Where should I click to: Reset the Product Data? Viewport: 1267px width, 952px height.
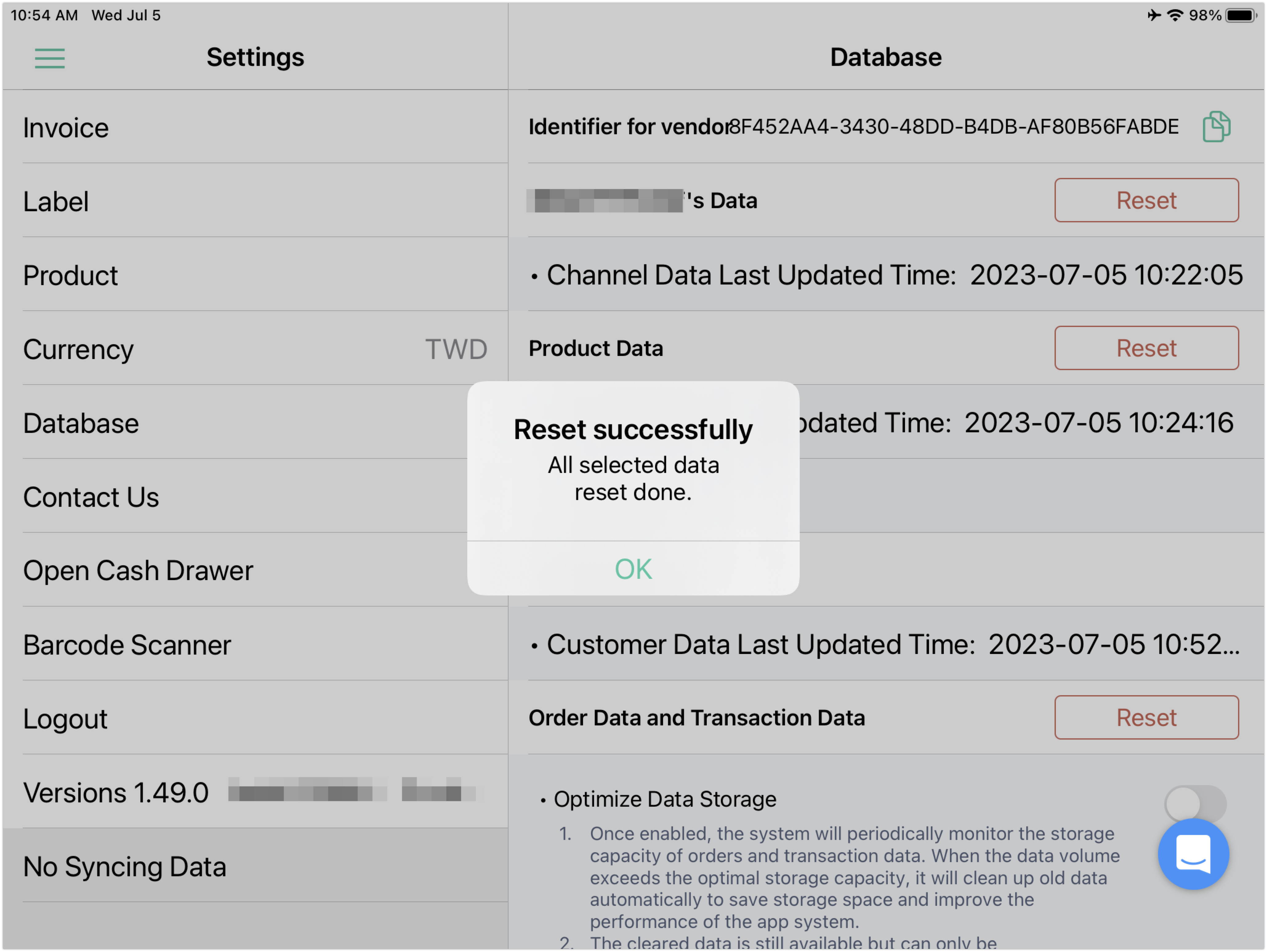pos(1146,348)
